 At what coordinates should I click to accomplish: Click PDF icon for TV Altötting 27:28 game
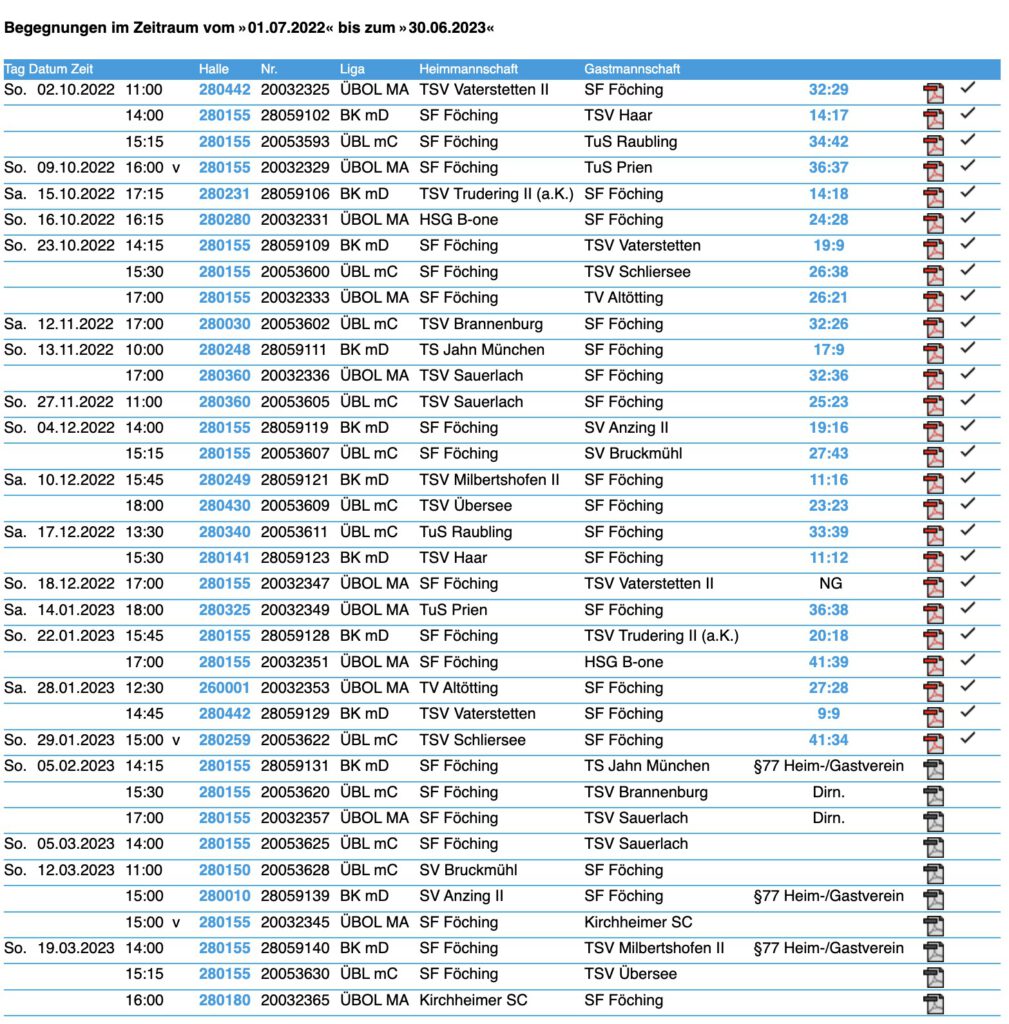tap(933, 689)
